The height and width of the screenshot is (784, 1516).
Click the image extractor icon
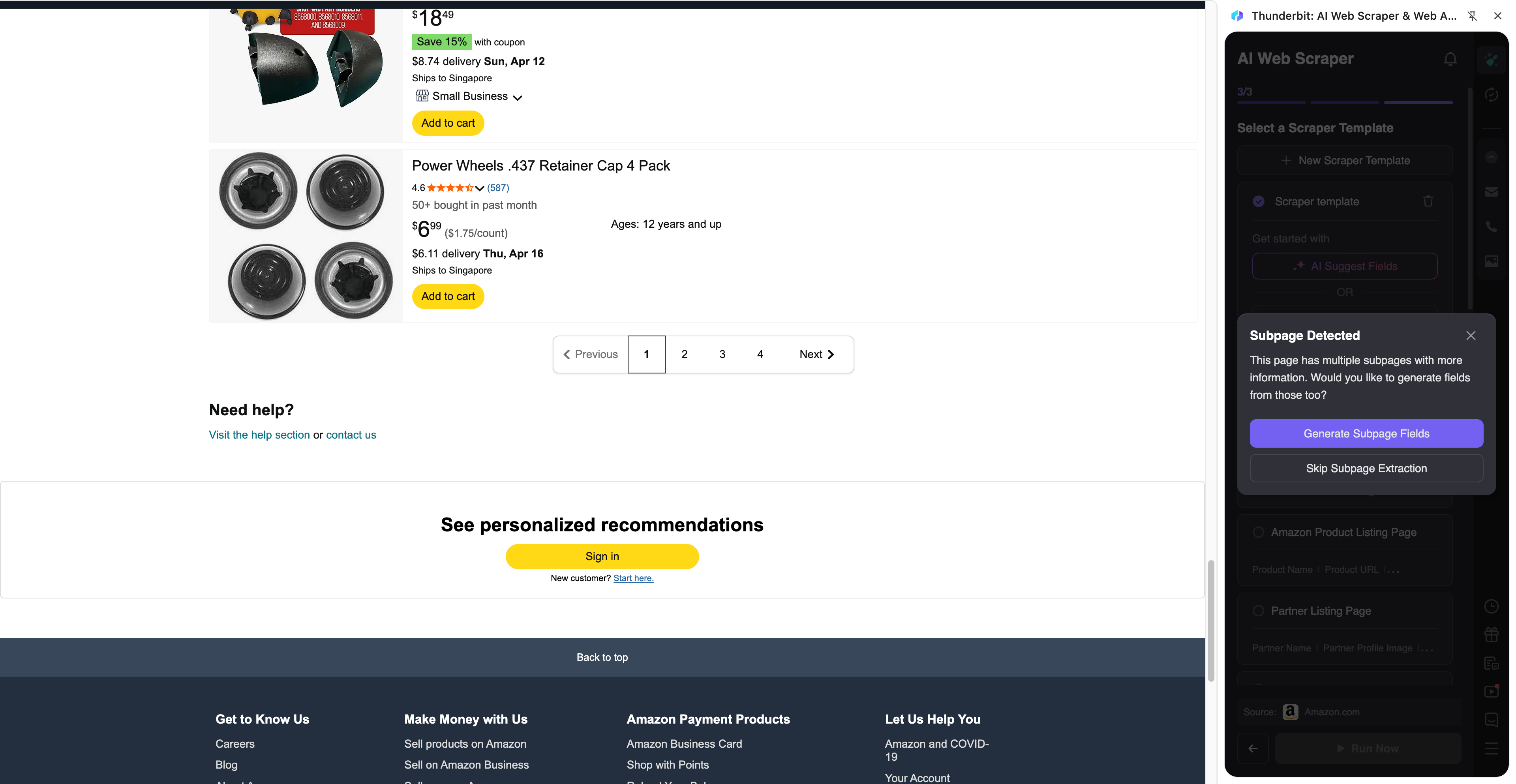[x=1491, y=261]
